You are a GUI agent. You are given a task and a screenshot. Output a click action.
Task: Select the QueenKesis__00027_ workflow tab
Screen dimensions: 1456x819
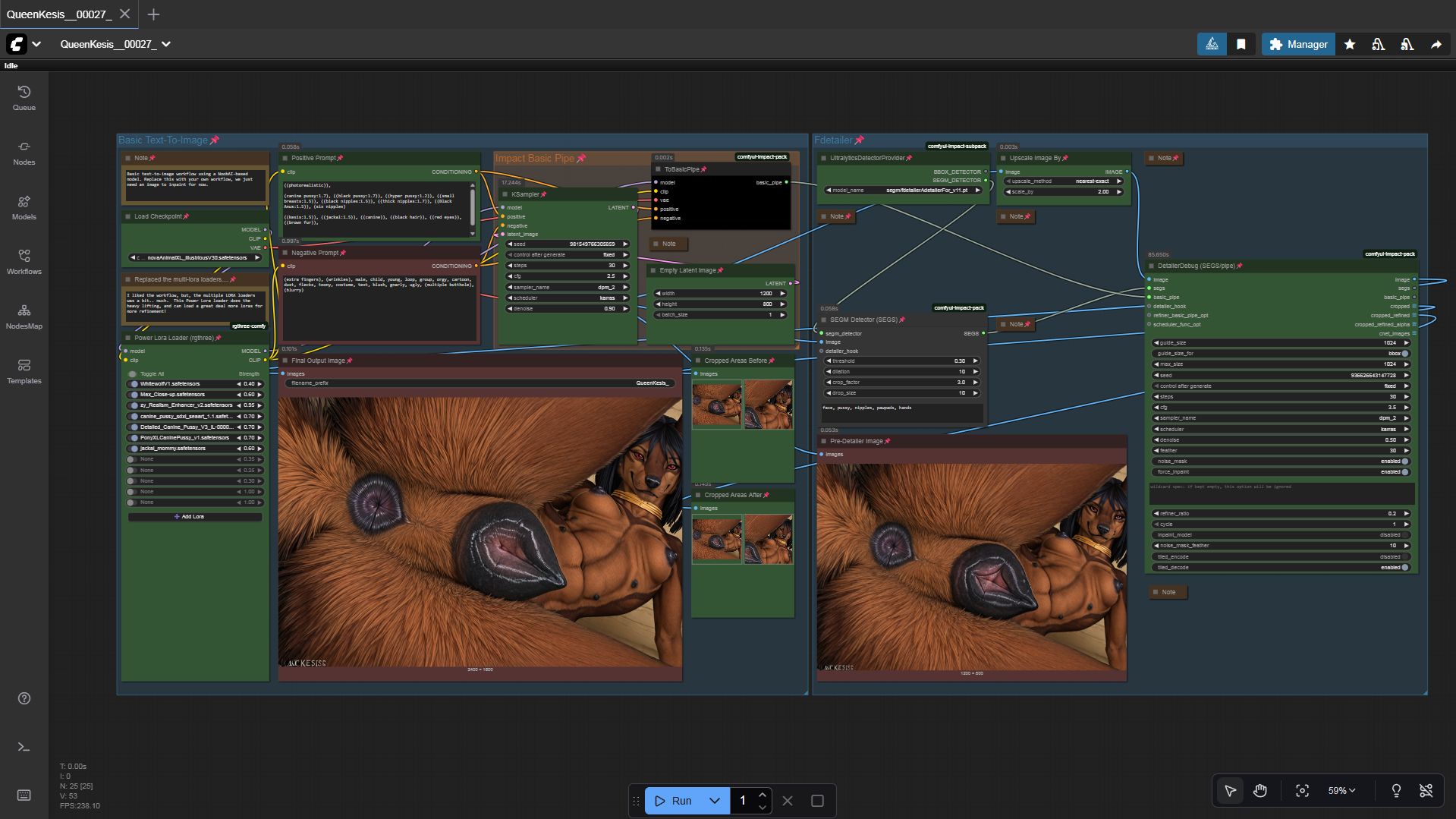pyautogui.click(x=58, y=14)
